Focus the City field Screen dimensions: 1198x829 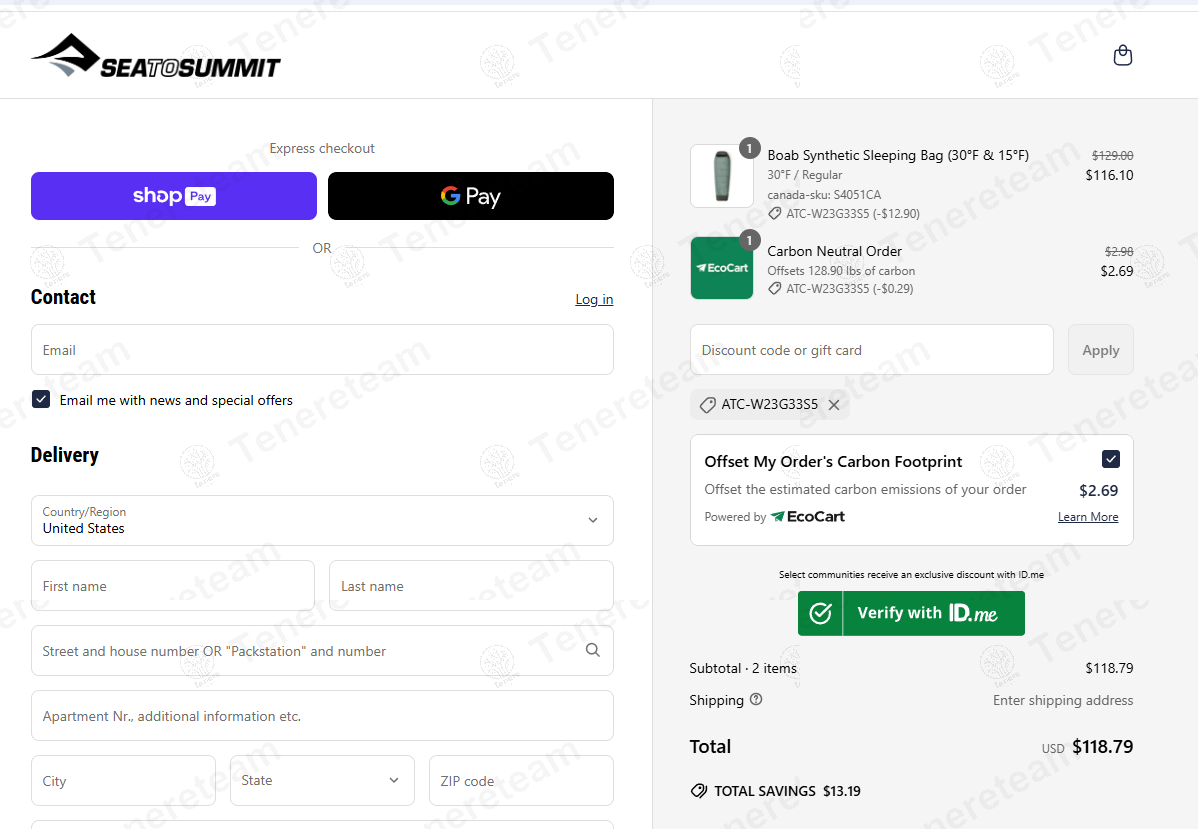123,781
